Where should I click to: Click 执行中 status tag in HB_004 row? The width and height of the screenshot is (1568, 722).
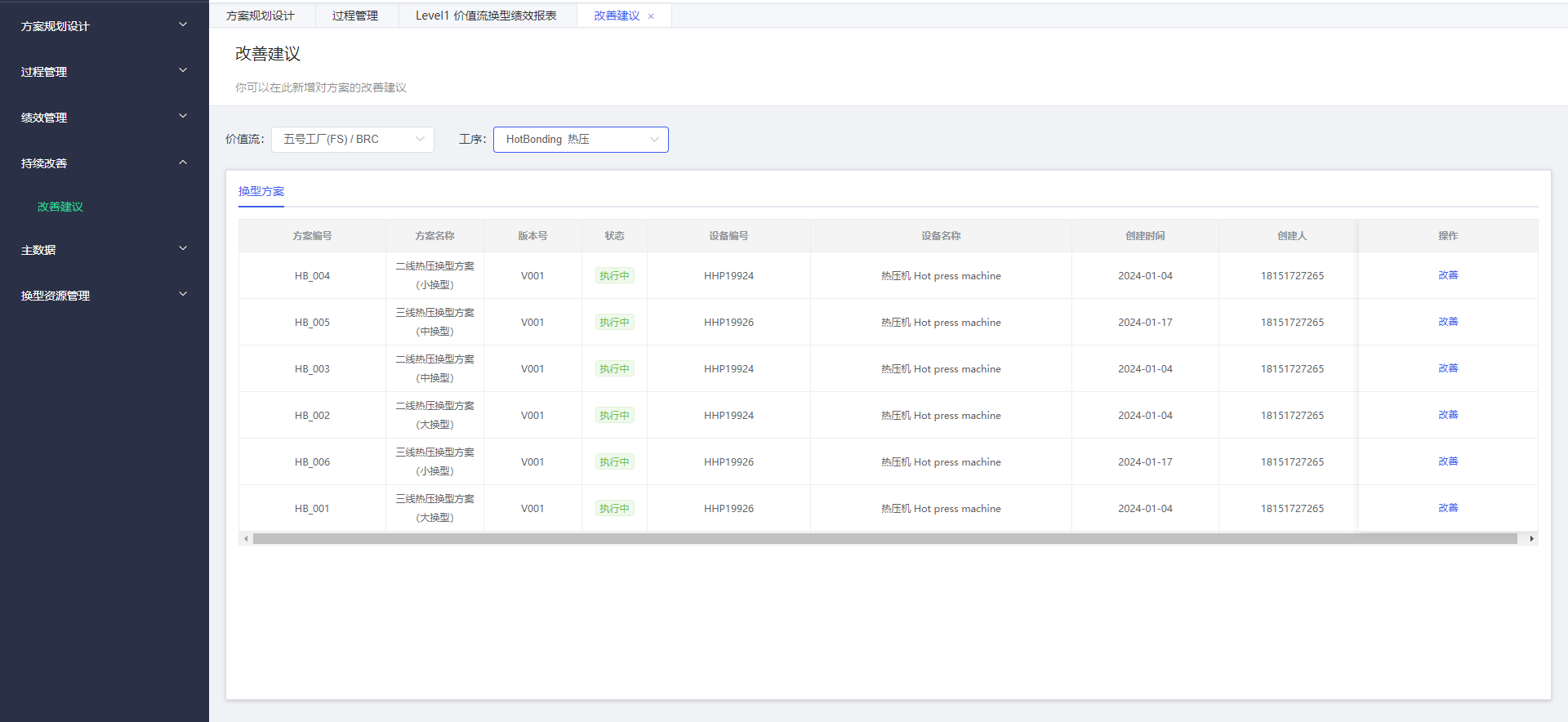pos(614,276)
